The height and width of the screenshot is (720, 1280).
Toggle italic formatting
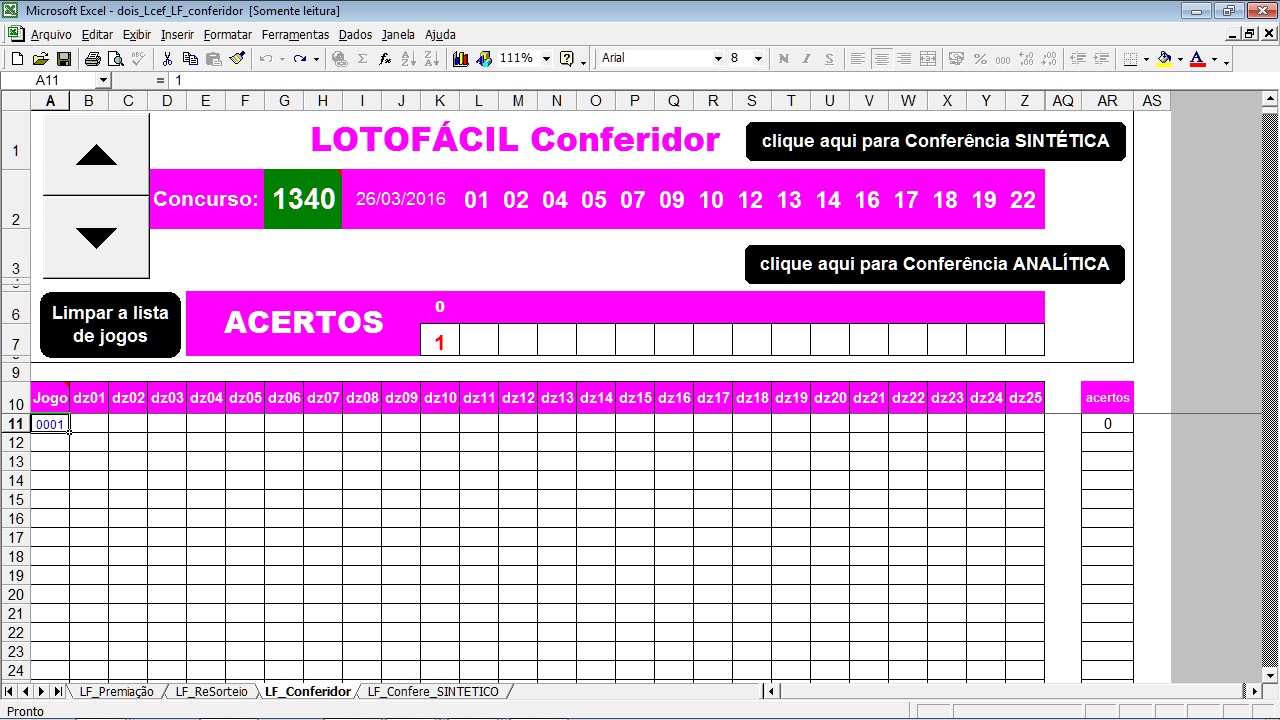[806, 59]
